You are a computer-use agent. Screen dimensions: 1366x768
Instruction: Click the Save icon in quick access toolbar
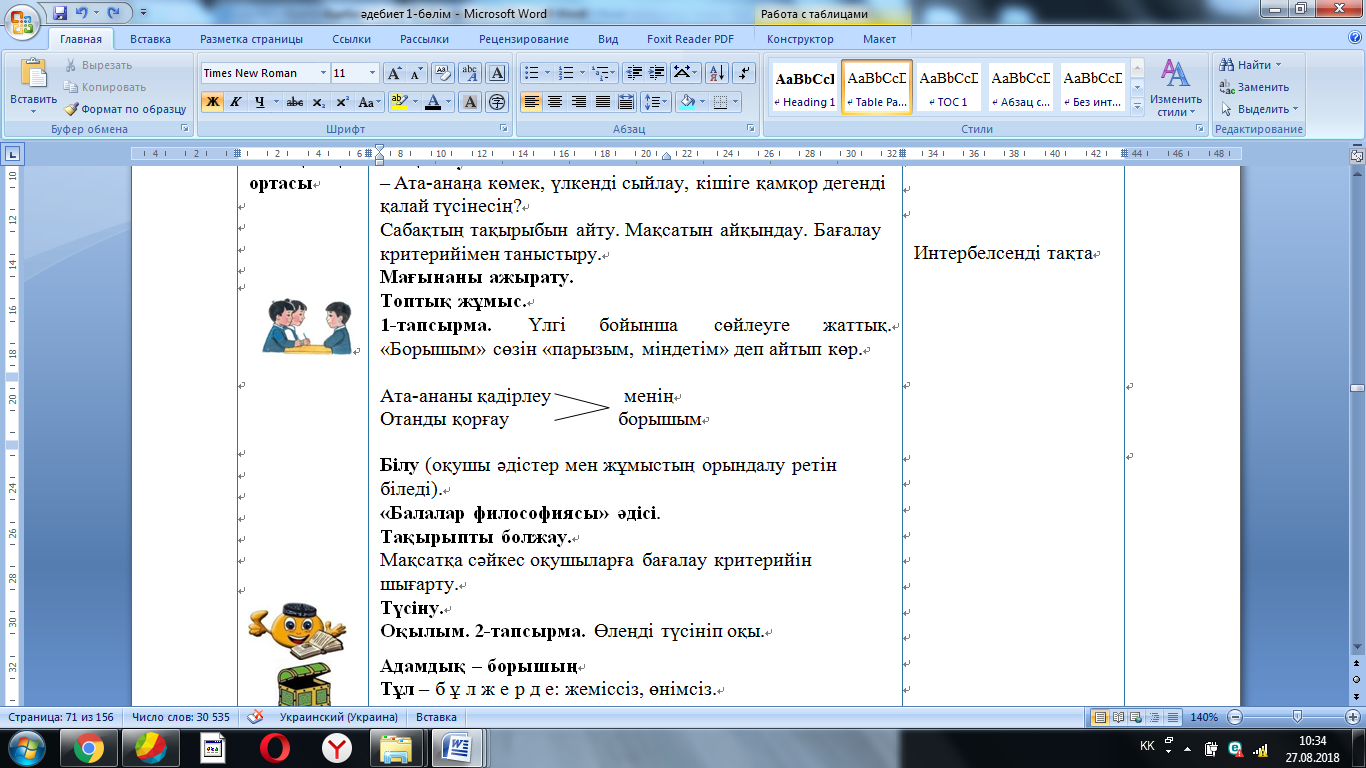(x=60, y=13)
